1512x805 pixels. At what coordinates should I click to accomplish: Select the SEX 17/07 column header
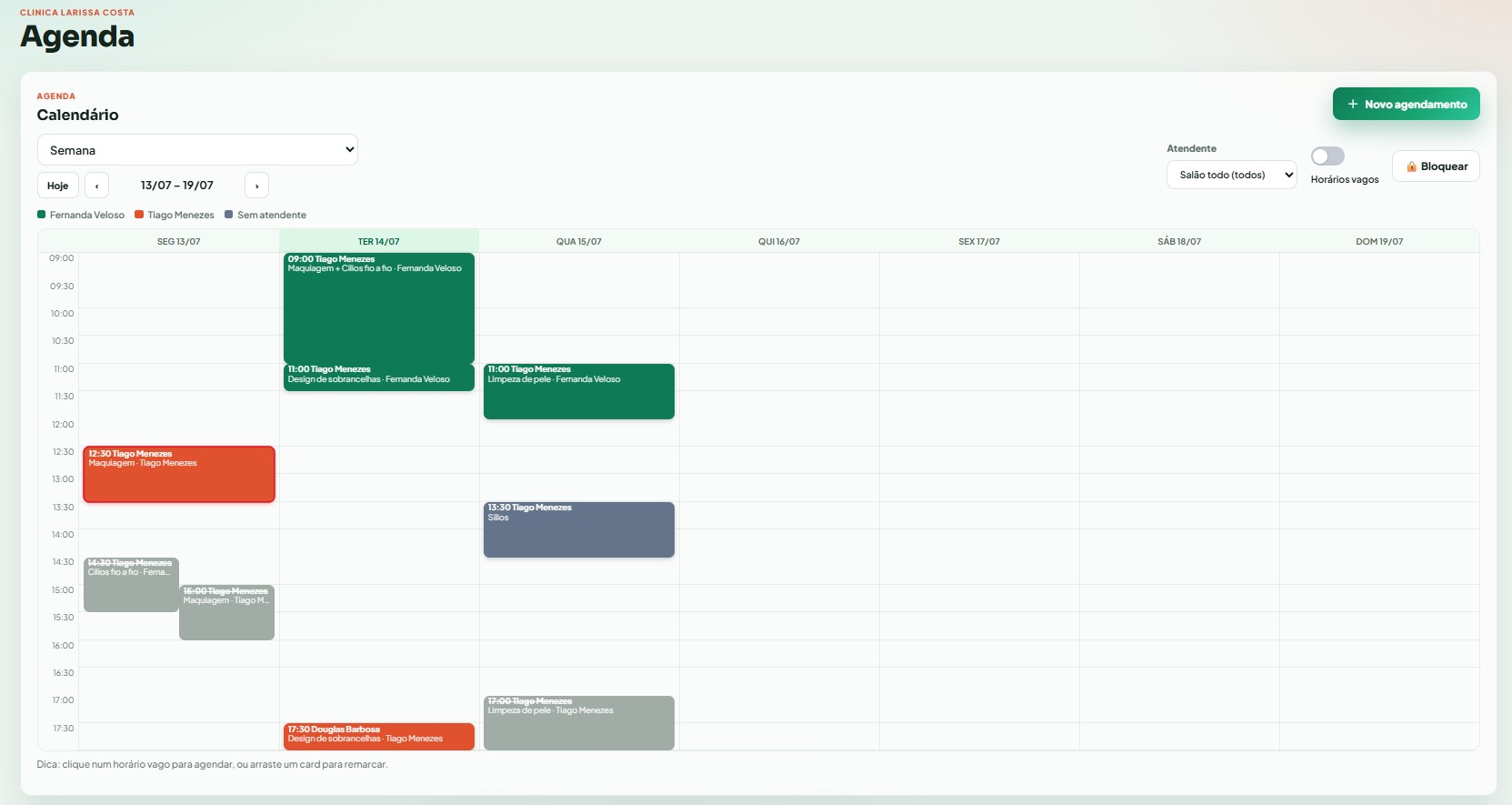979,241
